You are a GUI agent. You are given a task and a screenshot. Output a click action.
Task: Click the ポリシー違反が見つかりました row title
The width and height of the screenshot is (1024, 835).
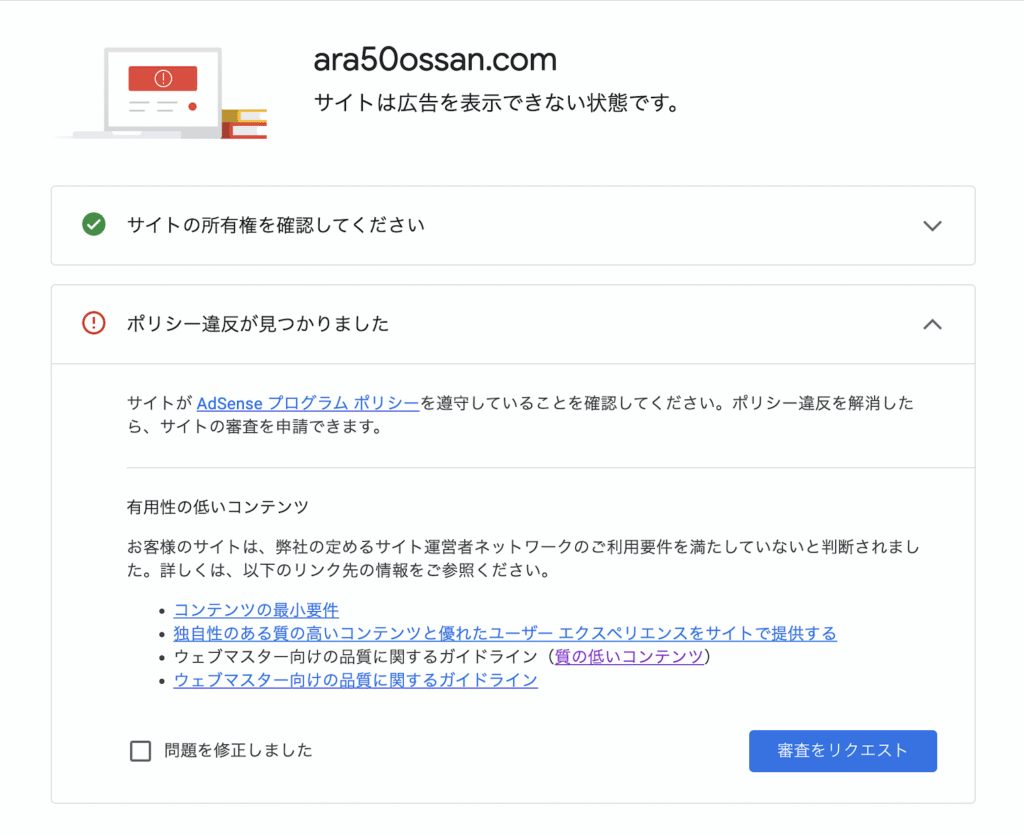pos(258,324)
